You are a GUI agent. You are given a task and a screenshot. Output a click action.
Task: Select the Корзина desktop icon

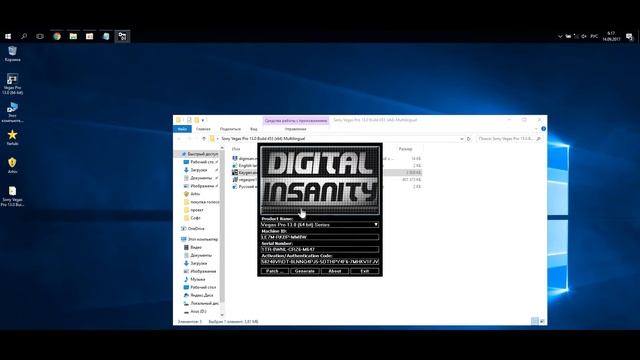13,54
